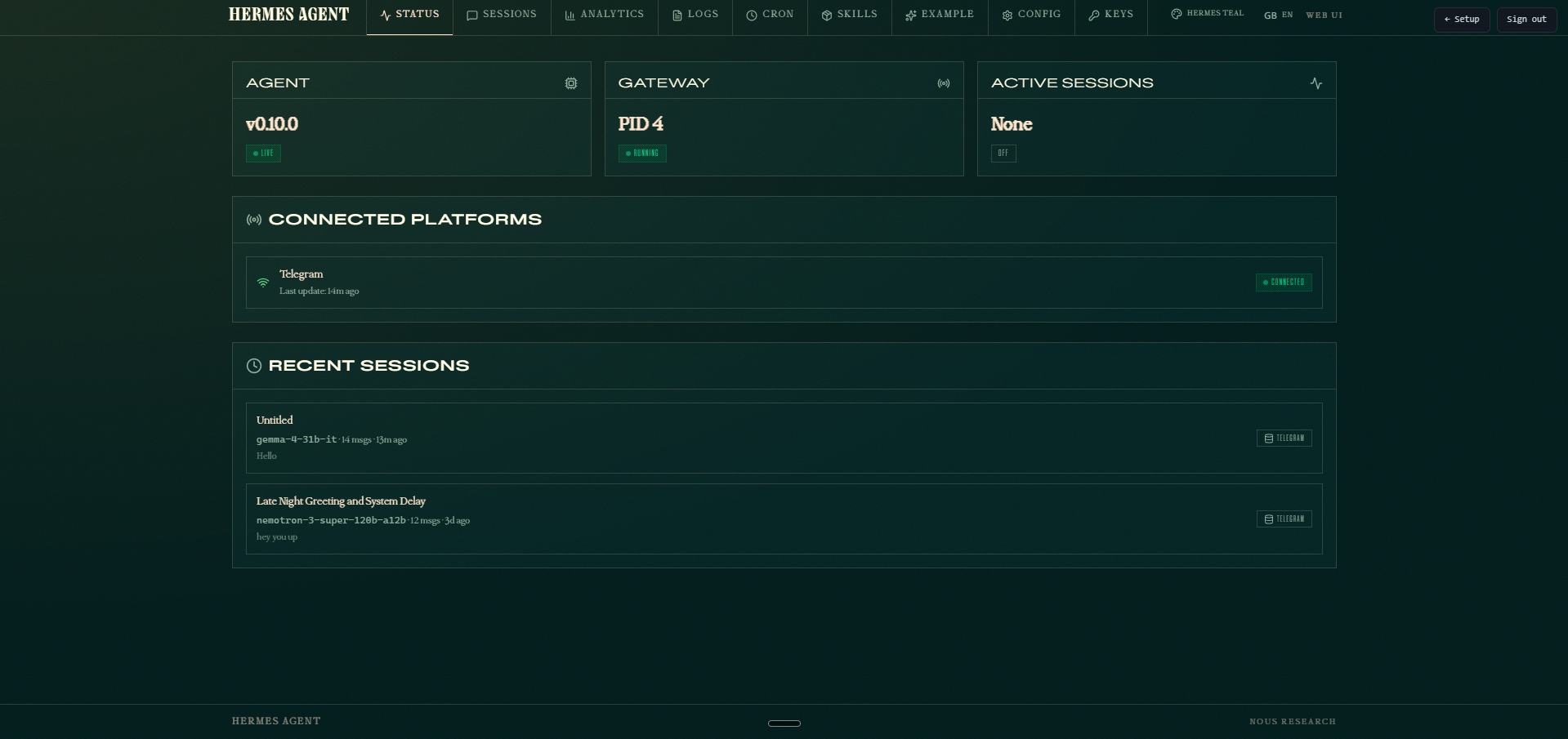
Task: Click the Sign out button
Action: click(x=1526, y=19)
